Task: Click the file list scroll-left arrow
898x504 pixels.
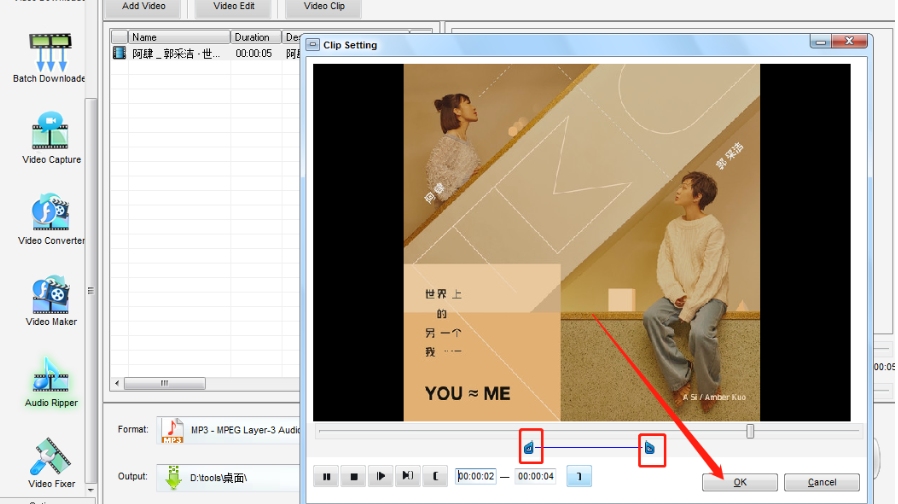Action: pos(117,383)
